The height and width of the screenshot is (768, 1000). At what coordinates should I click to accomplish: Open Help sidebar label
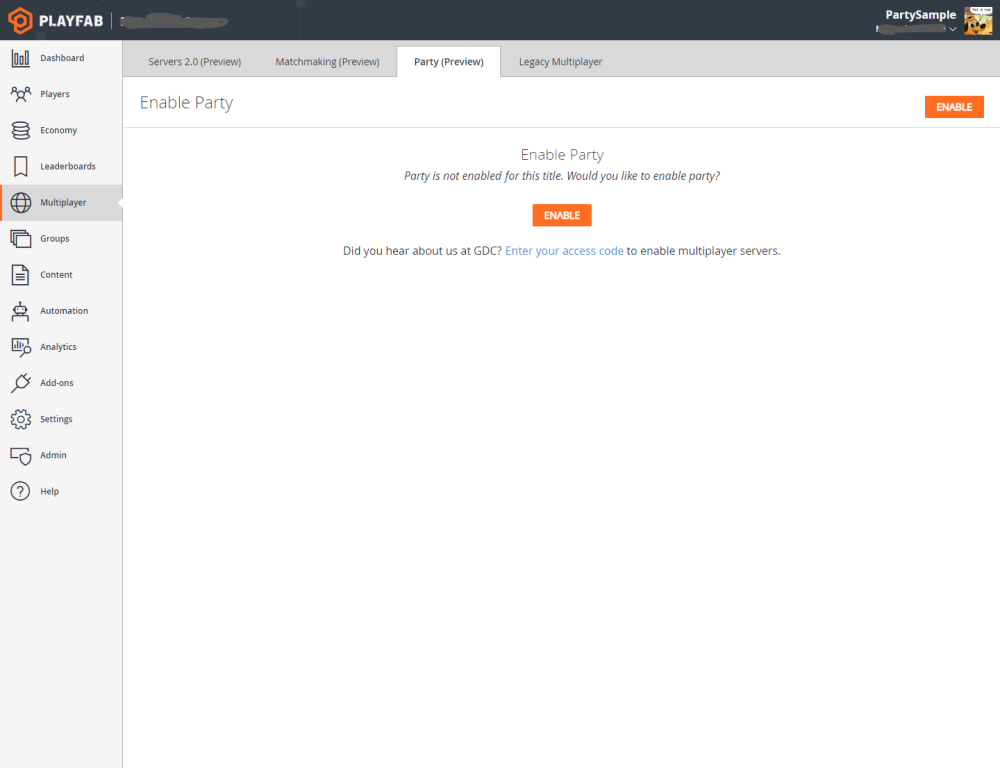[49, 491]
